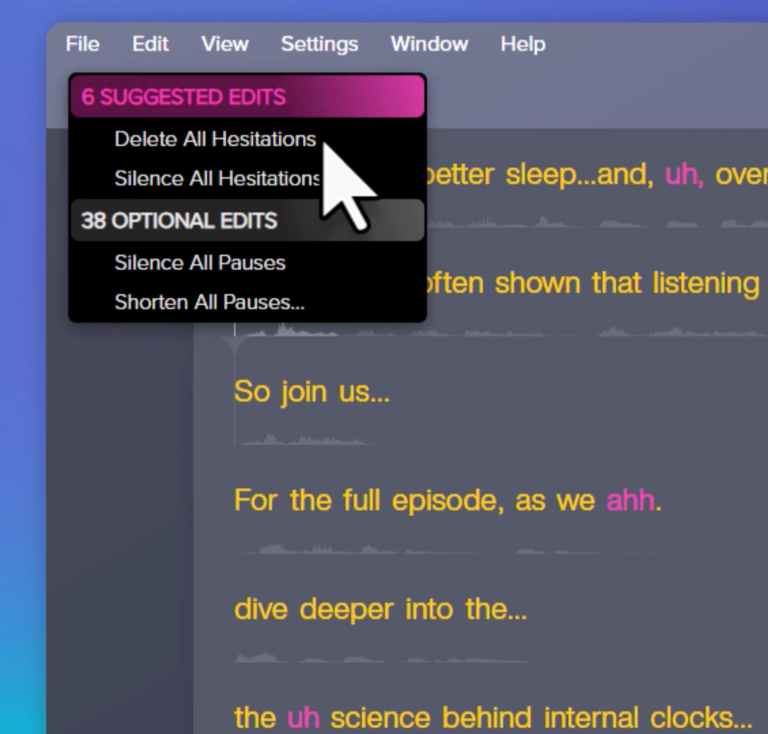Choose Shorten All Pauses...

[209, 302]
